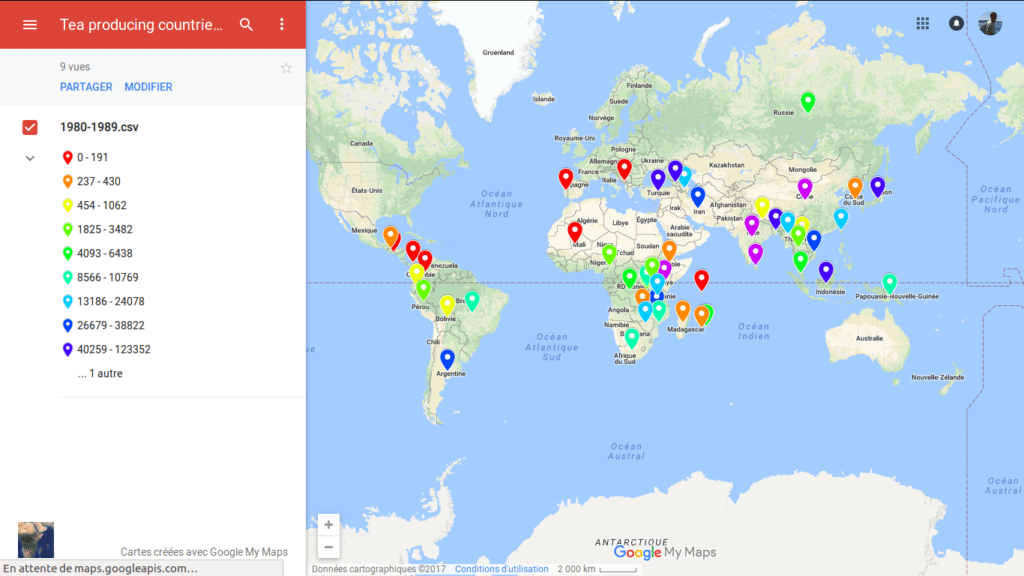Select the '1825 - 3482' legend row
This screenshot has width=1024, height=576.
pos(104,229)
